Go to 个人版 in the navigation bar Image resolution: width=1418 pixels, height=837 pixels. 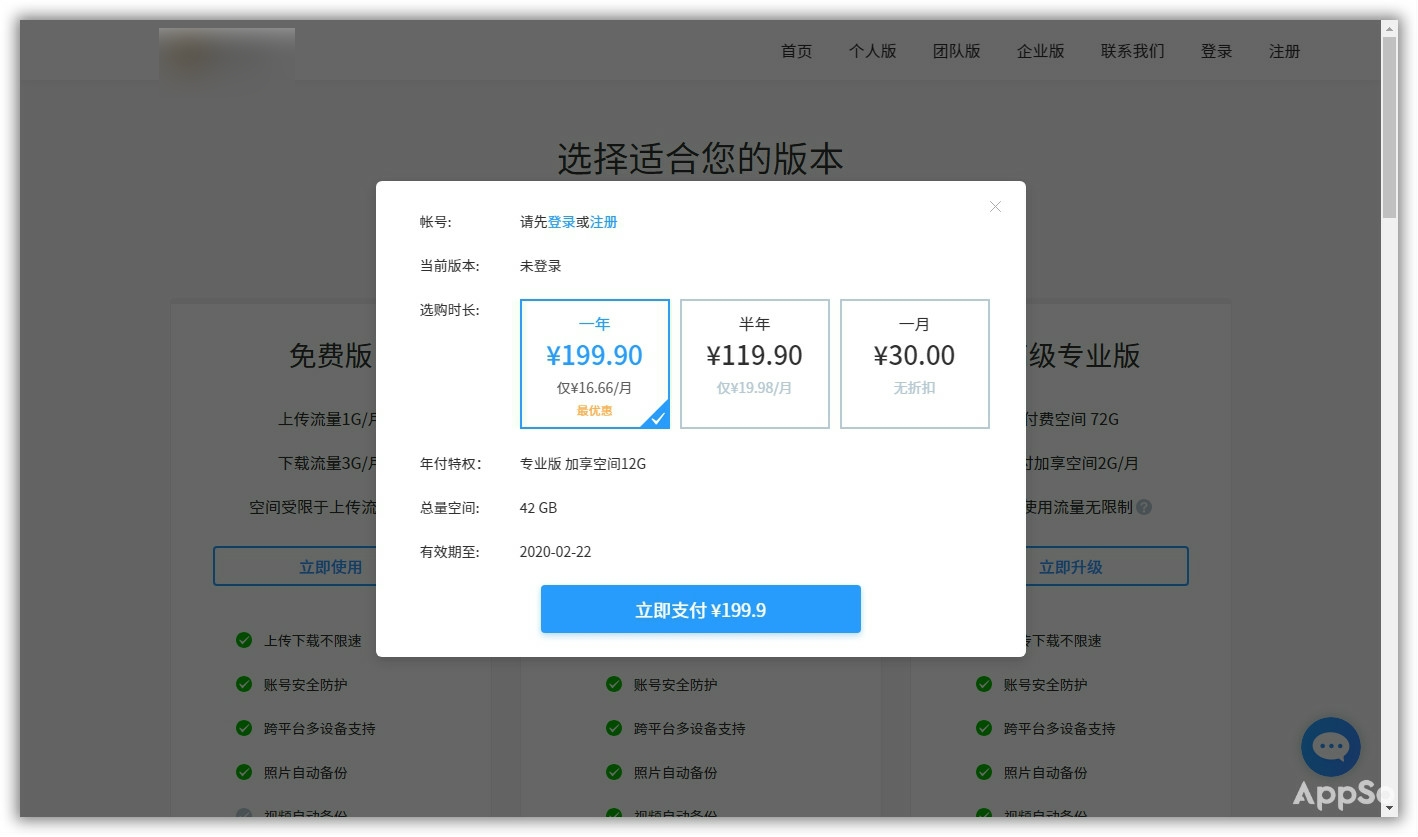872,51
